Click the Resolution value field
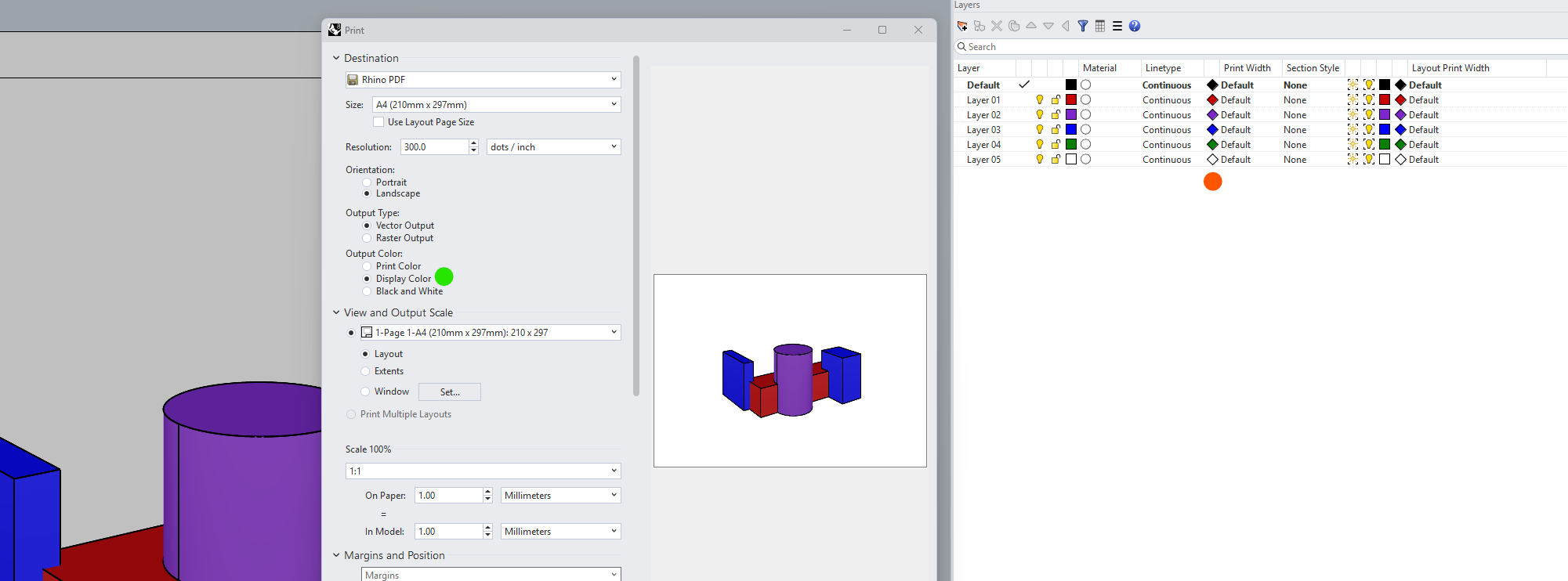Viewport: 1568px width, 581px height. pyautogui.click(x=435, y=147)
